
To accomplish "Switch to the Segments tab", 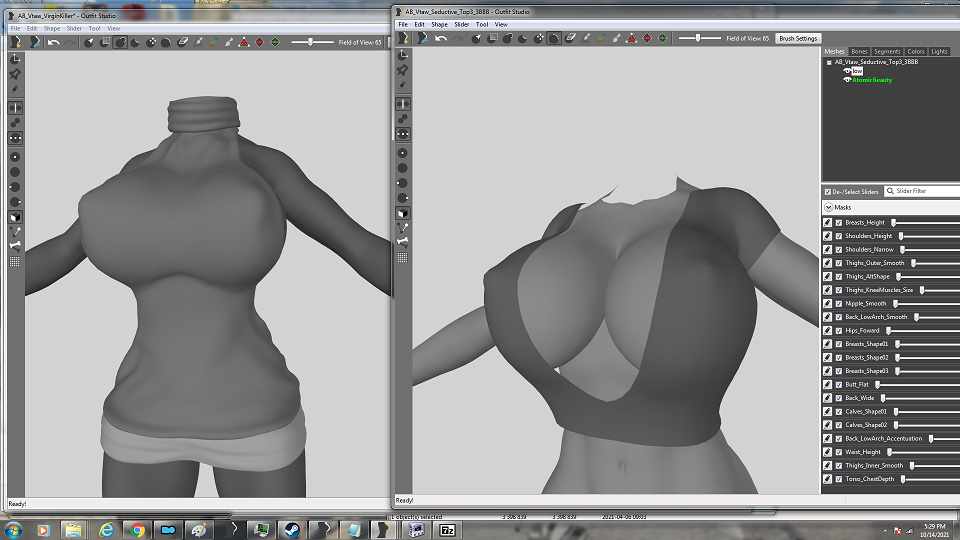I will (x=887, y=51).
